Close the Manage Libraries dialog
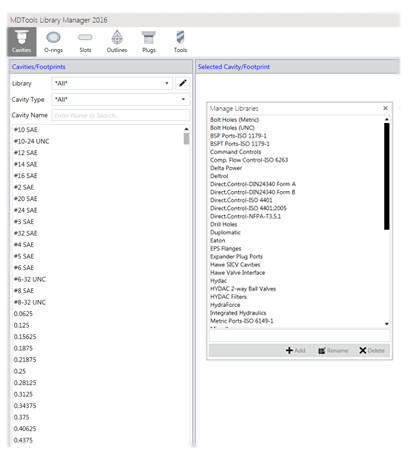 click(385, 108)
